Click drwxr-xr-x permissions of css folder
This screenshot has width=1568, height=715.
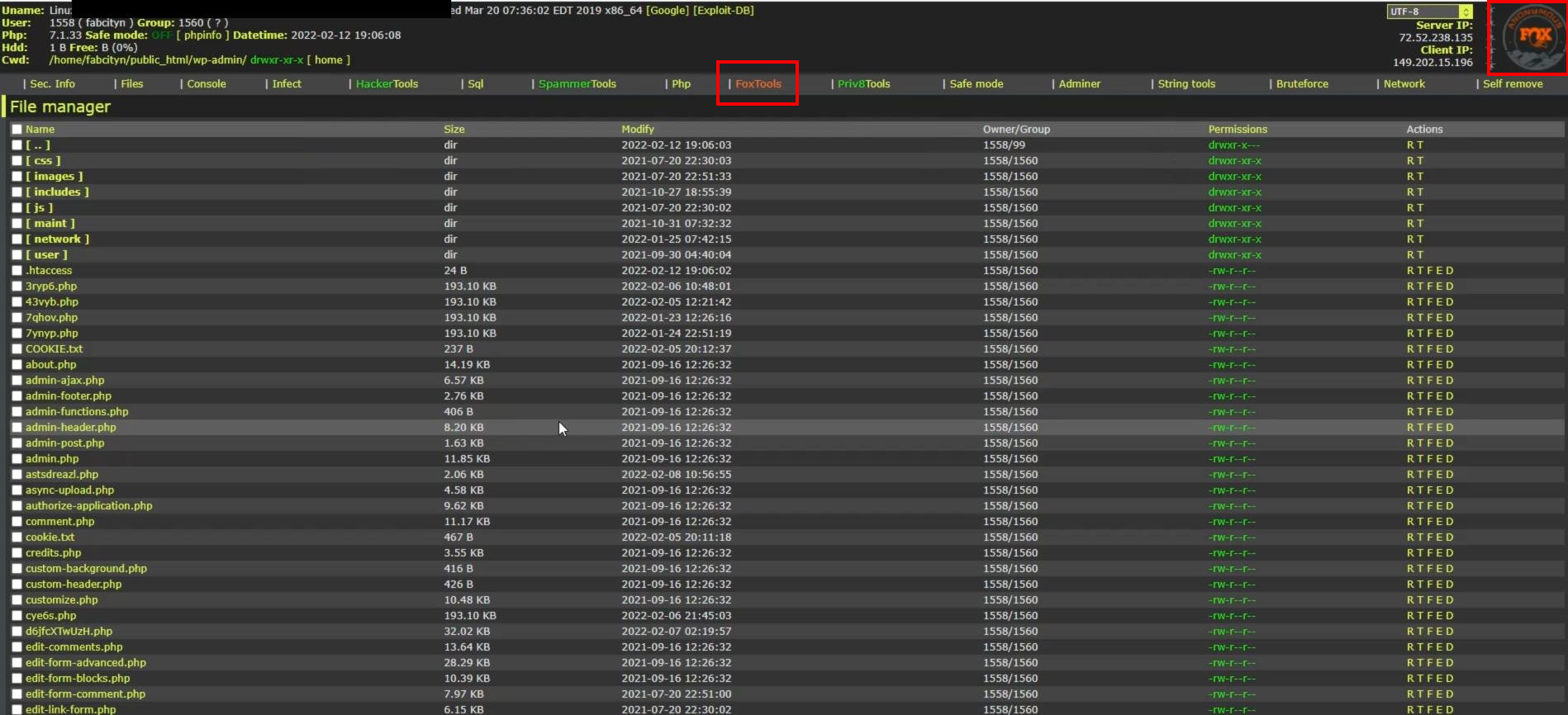1234,160
